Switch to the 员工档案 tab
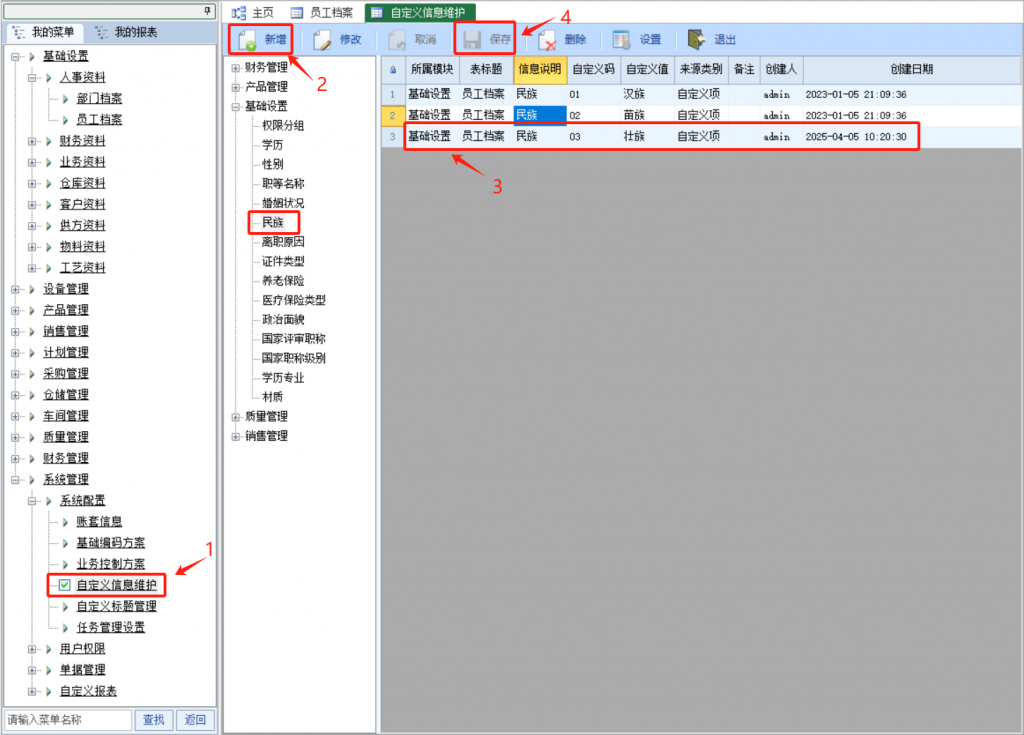The width and height of the screenshot is (1024, 735). pyautogui.click(x=330, y=12)
